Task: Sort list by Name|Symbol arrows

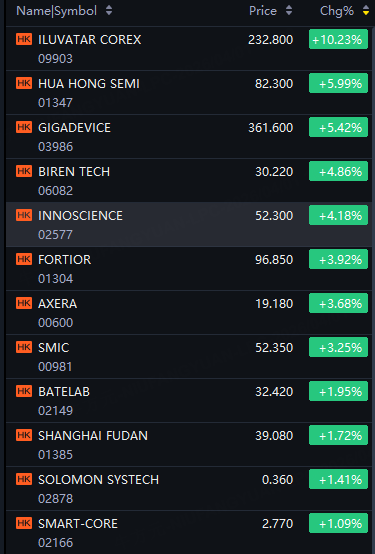Action: (x=109, y=11)
